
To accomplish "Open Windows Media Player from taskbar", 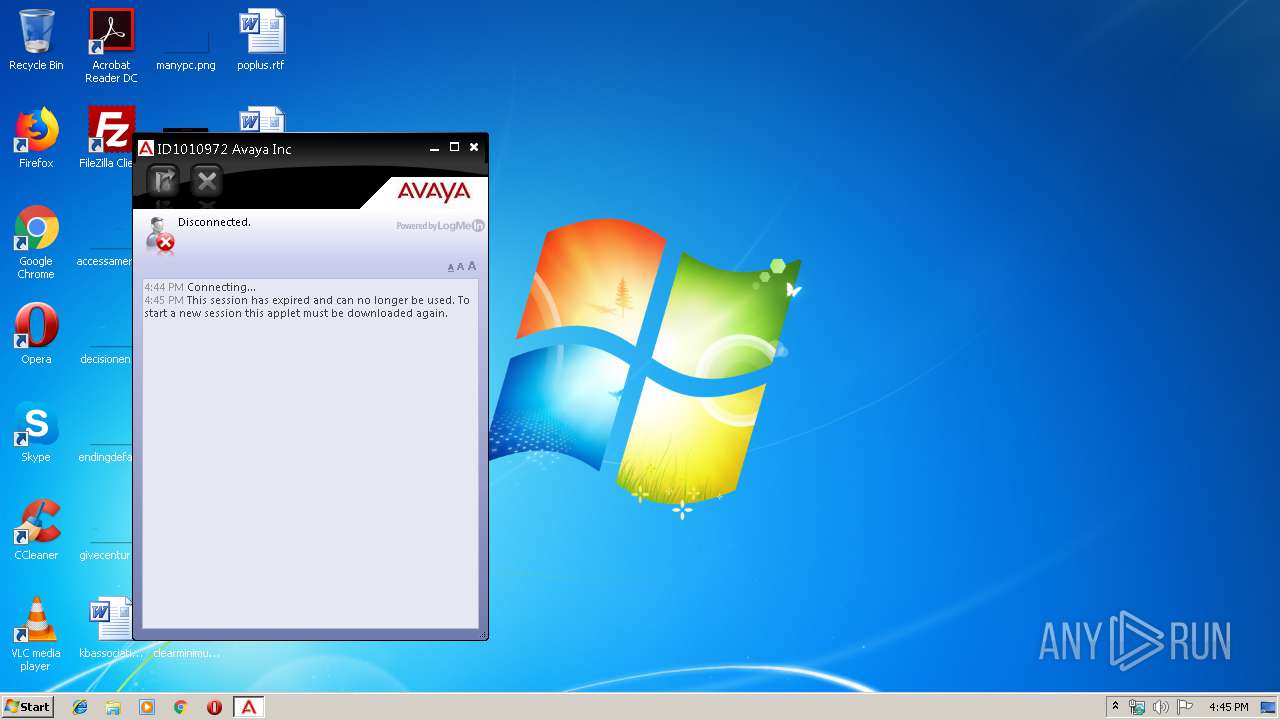I will (x=147, y=707).
